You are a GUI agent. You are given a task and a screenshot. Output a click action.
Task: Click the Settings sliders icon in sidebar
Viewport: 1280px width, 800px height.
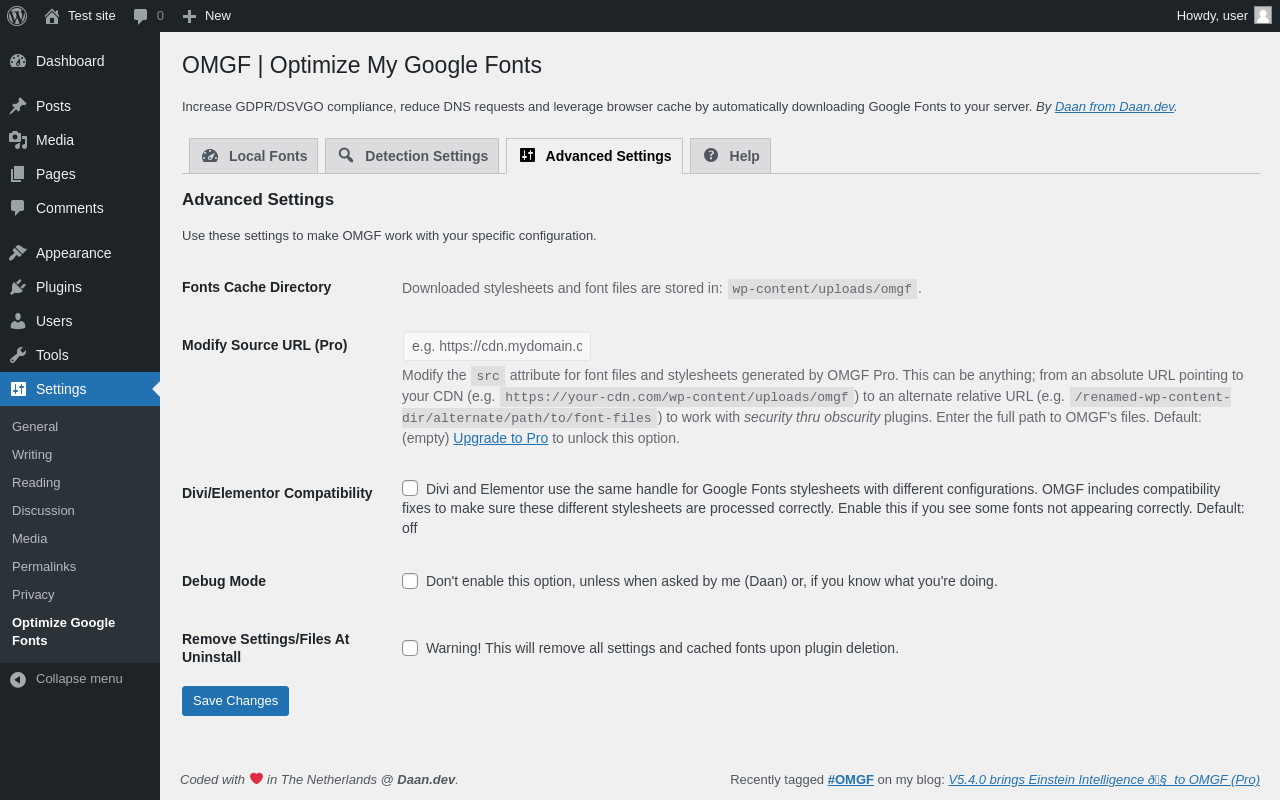[18, 389]
